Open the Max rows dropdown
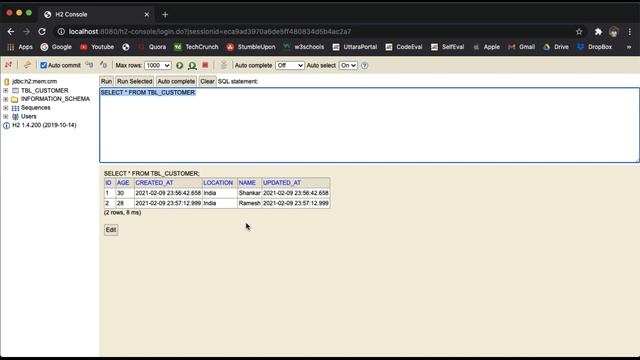Viewport: 640px width, 360px height. click(158, 65)
